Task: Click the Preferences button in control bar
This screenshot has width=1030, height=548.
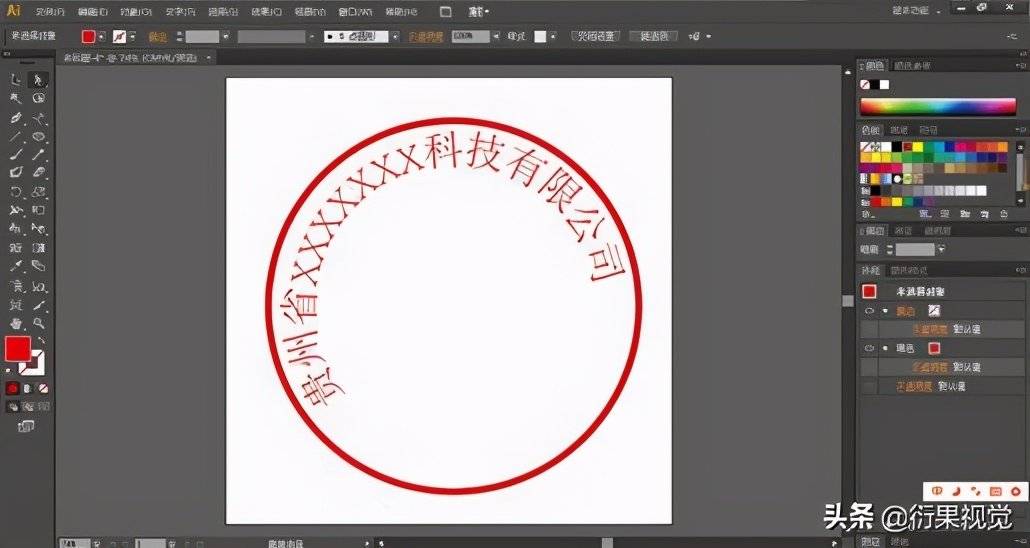Action: pyautogui.click(x=654, y=37)
